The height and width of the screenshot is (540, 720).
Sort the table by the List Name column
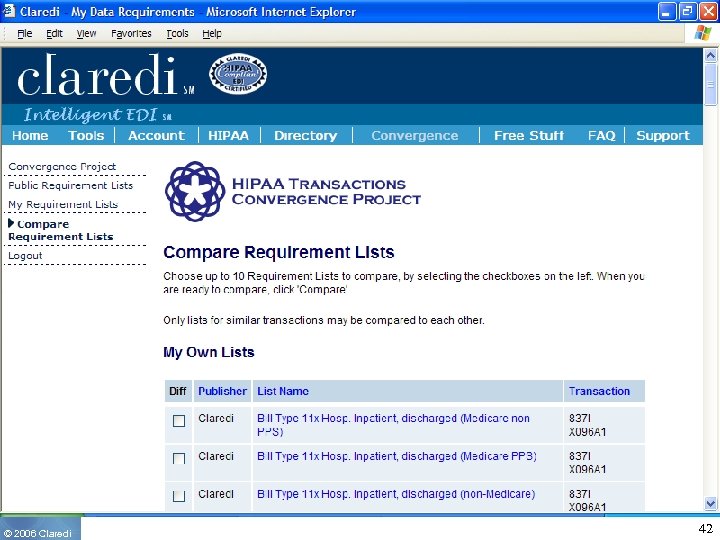pyautogui.click(x=283, y=391)
